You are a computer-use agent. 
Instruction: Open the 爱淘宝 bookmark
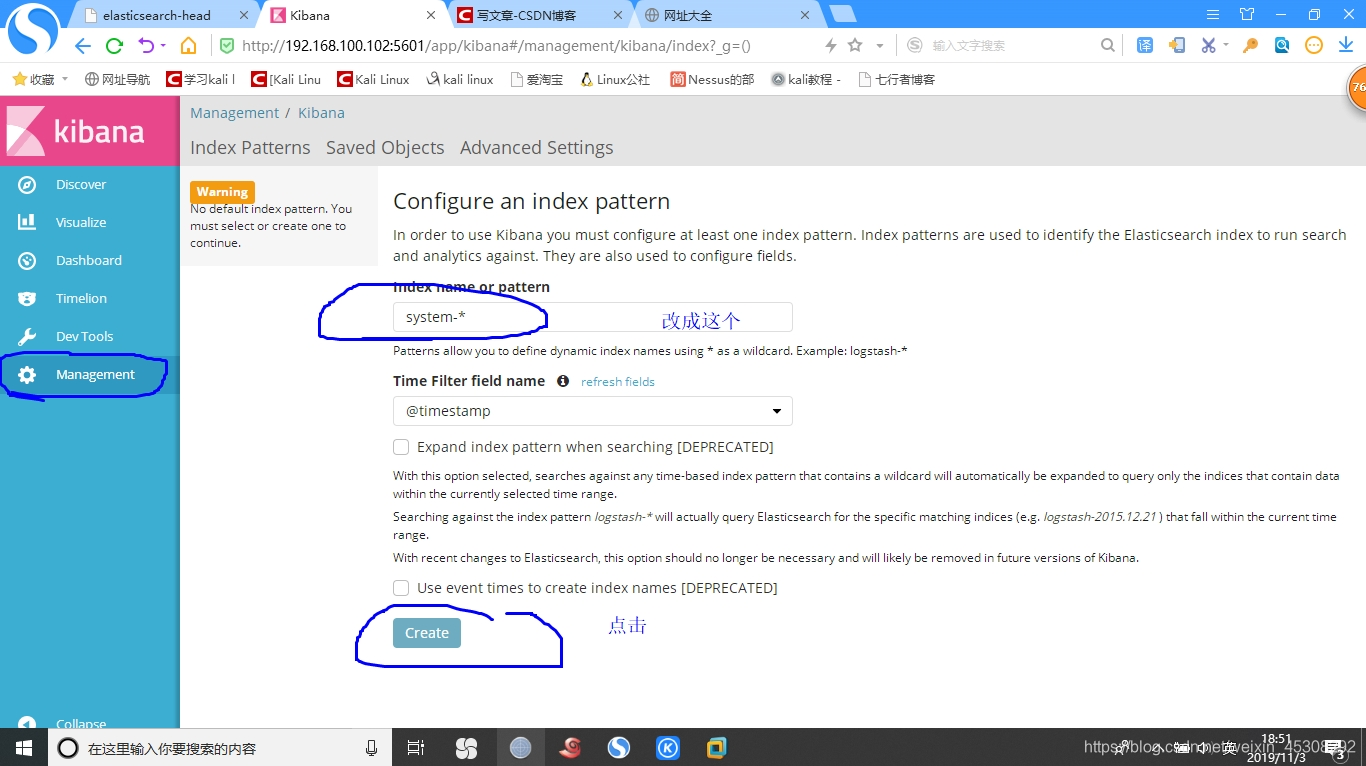537,79
